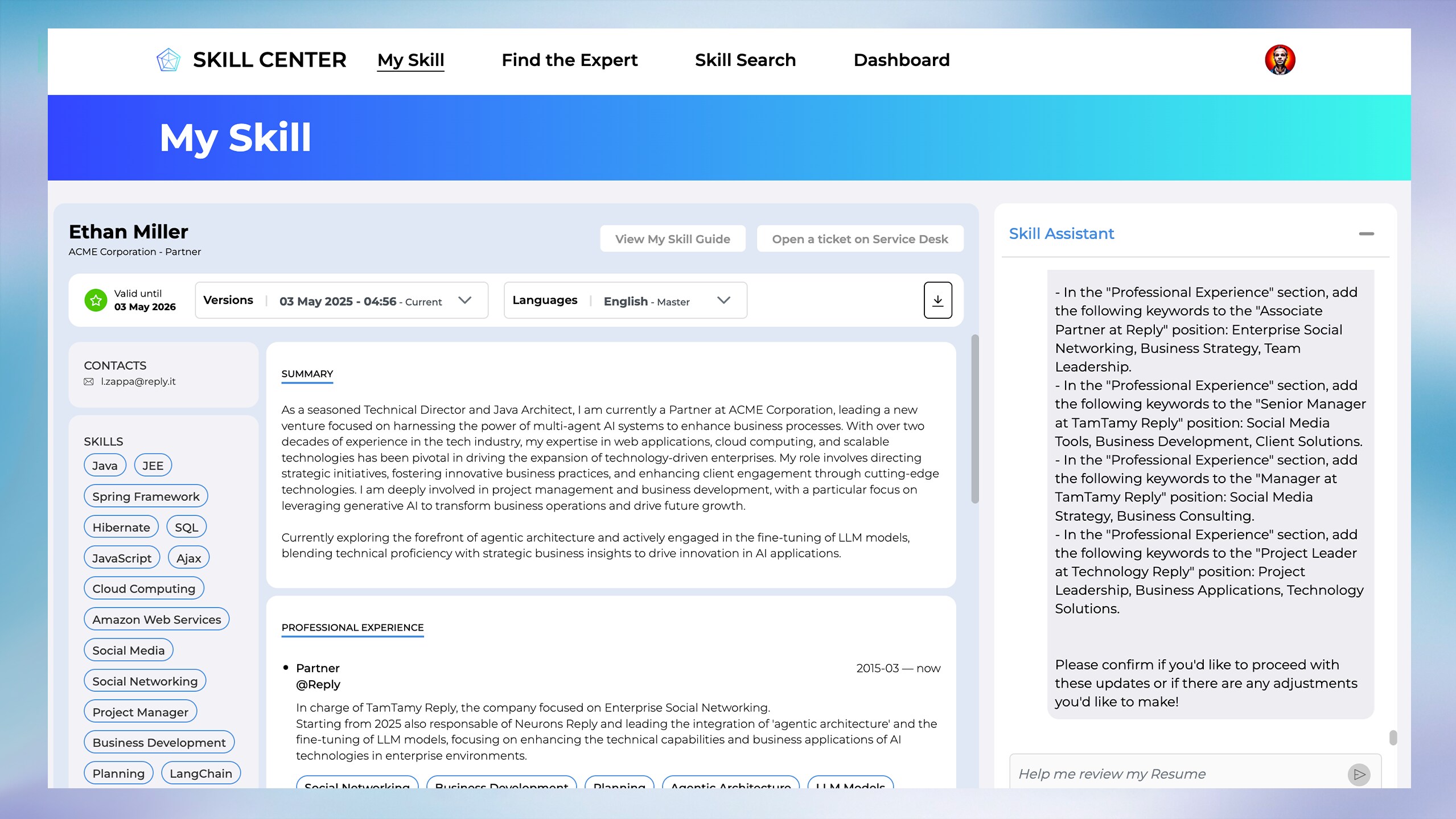Select the Social Networking tag in Skills sidebar
The height and width of the screenshot is (819, 1456).
pos(145,681)
